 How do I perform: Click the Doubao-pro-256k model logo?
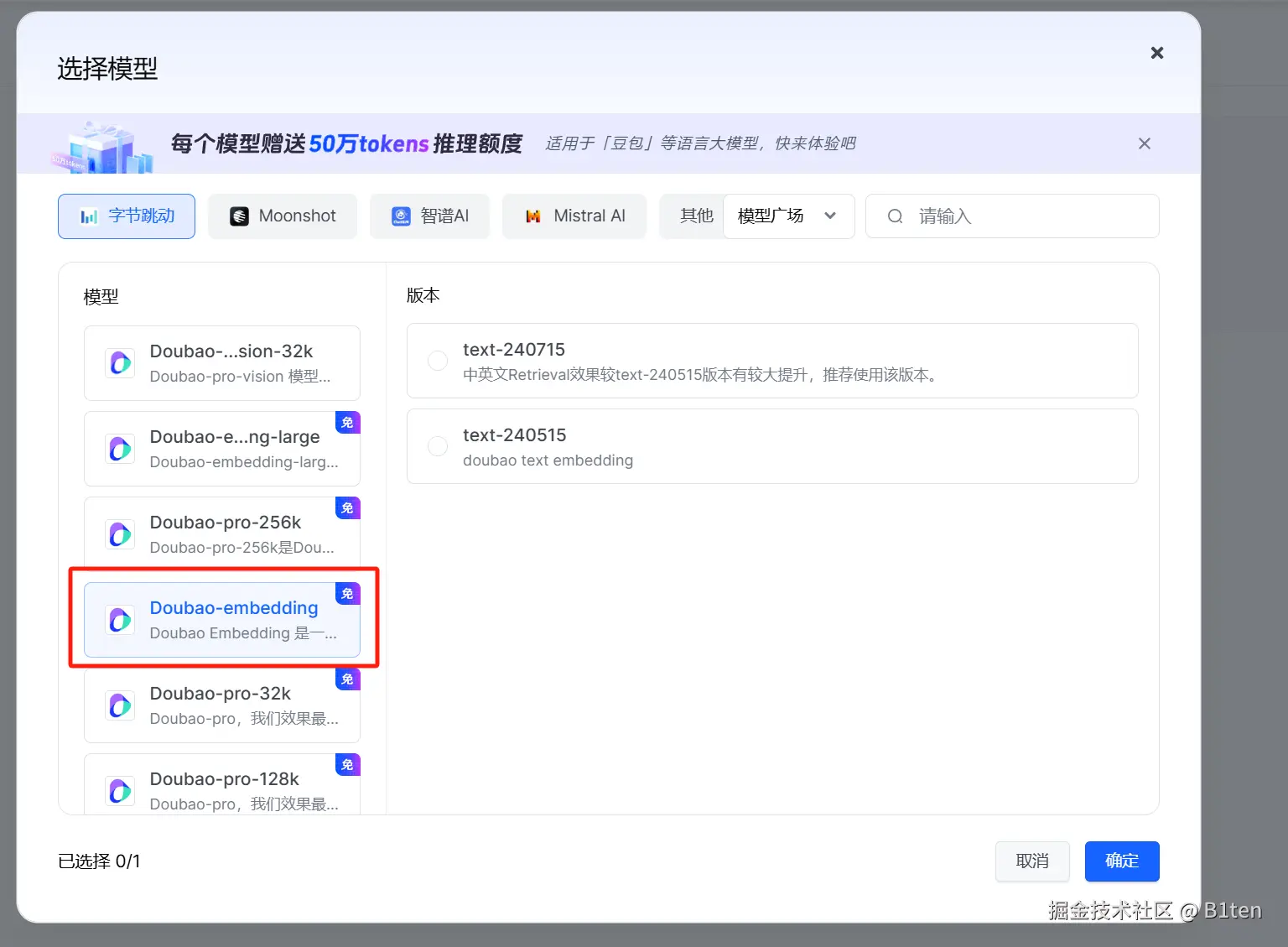120,534
